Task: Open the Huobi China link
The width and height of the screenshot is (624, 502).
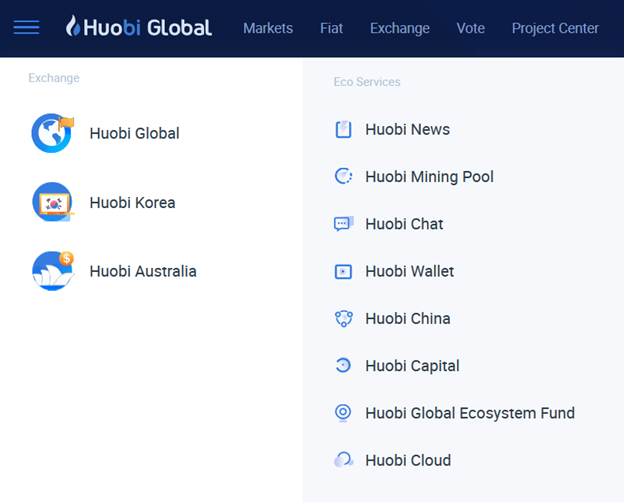Action: point(408,318)
